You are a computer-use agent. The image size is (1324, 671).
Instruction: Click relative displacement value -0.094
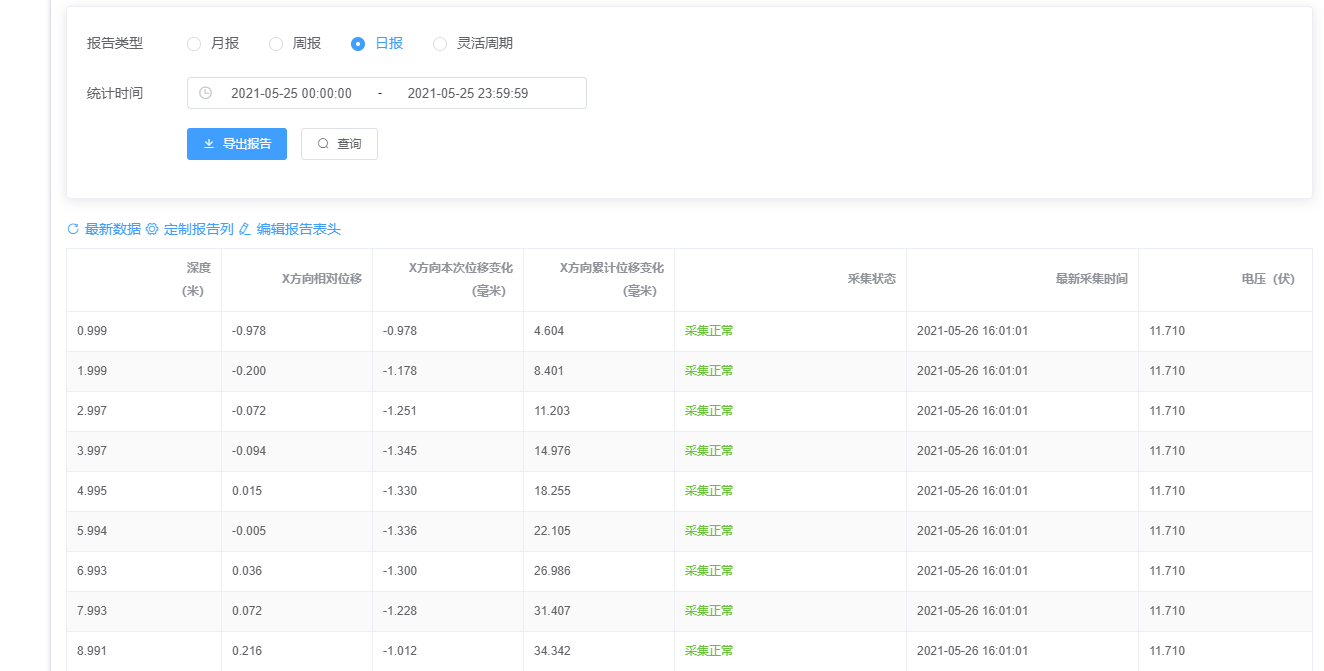tap(249, 451)
